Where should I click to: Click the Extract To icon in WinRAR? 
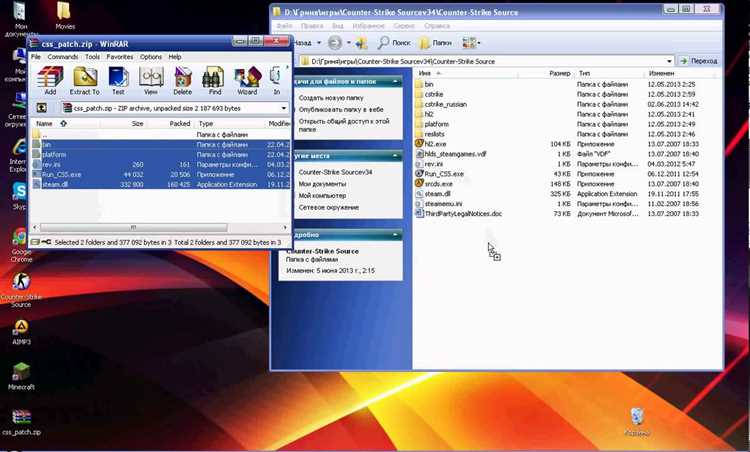pyautogui.click(x=85, y=80)
